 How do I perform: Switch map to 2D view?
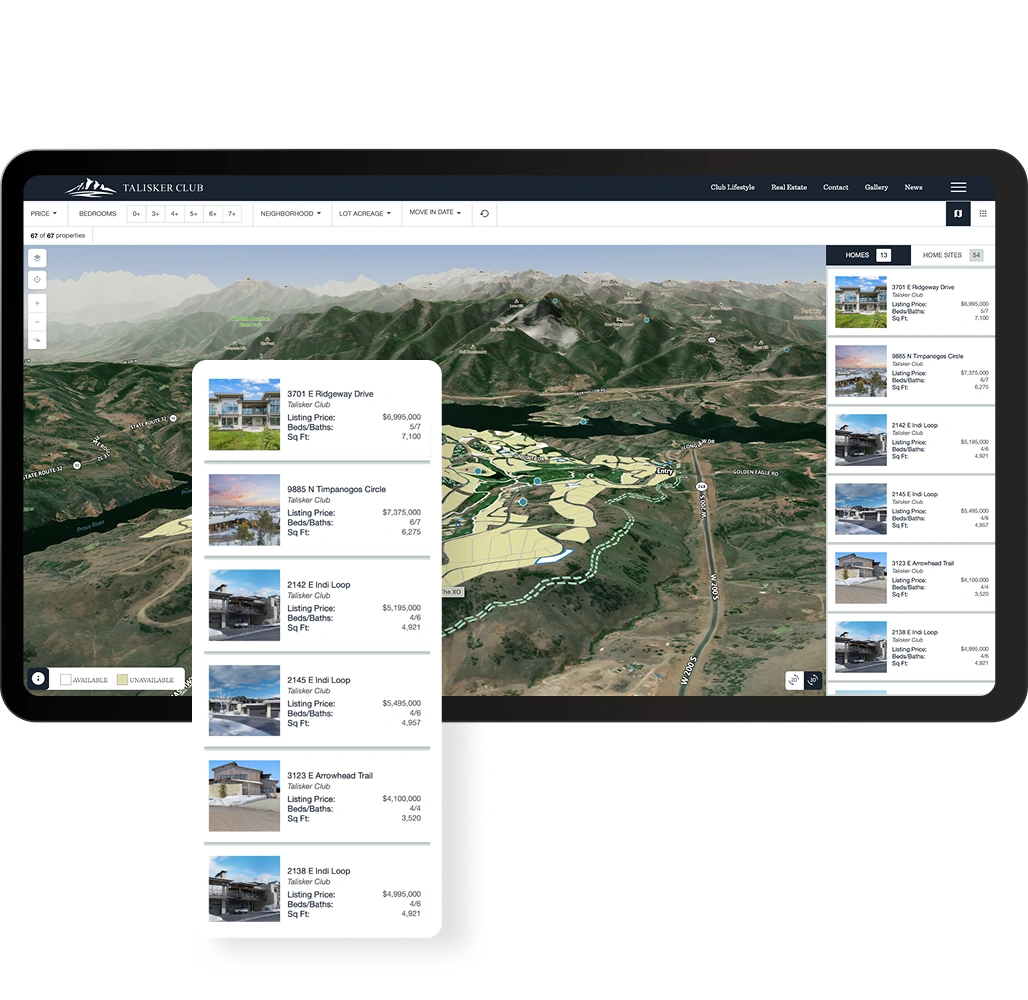794,680
